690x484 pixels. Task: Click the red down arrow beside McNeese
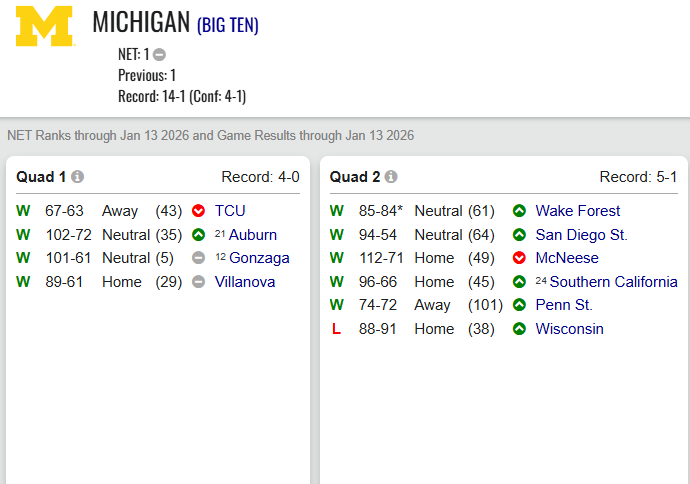click(519, 258)
